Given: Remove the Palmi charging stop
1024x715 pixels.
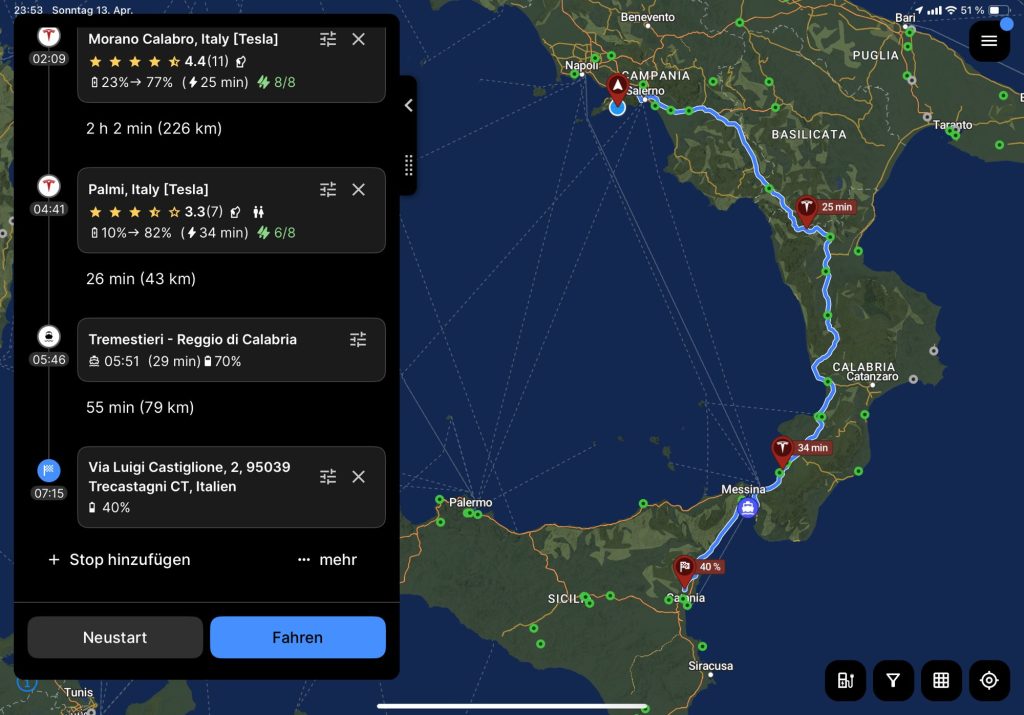Looking at the screenshot, I should pyautogui.click(x=359, y=189).
